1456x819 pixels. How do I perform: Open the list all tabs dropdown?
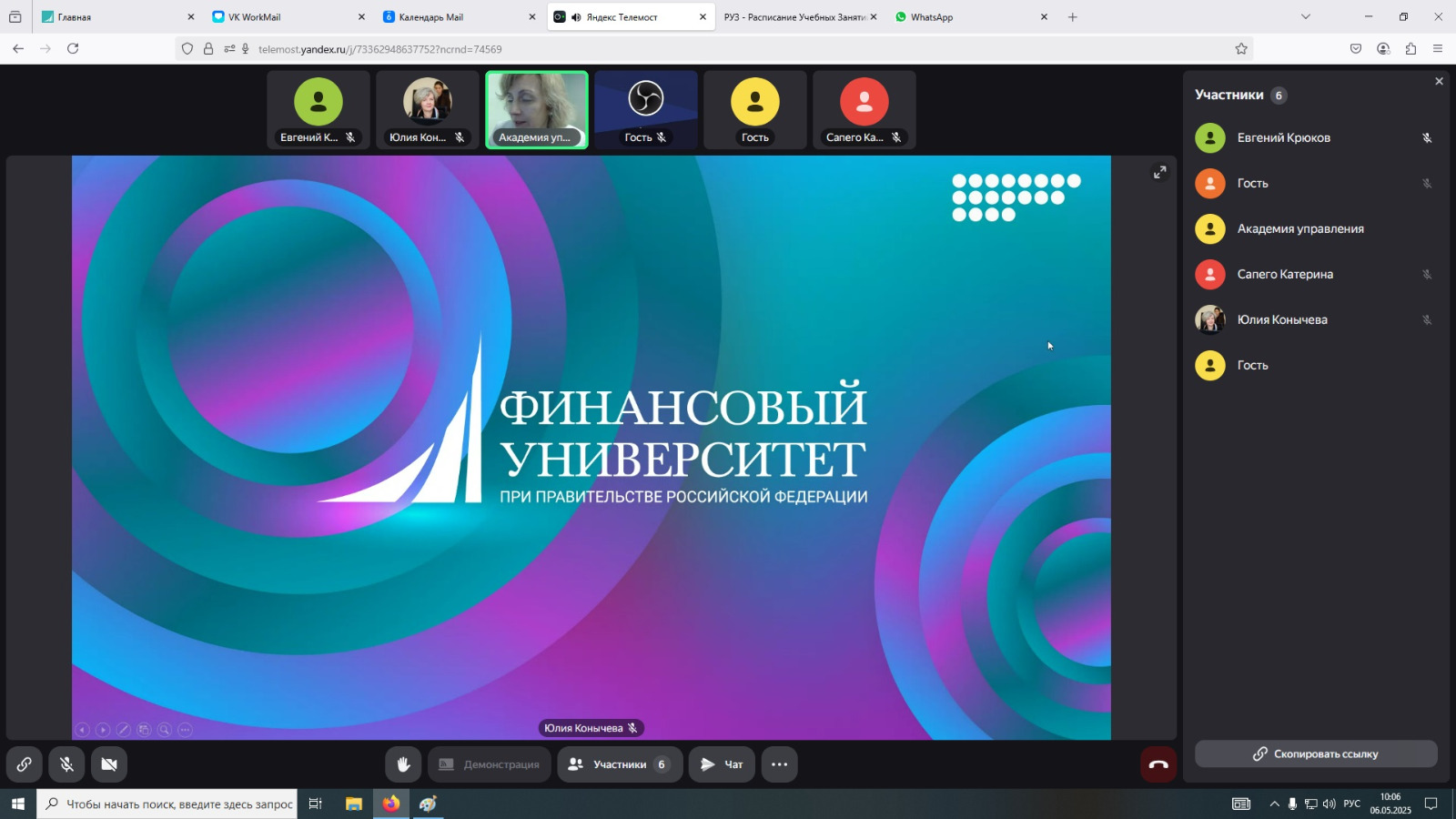click(x=1306, y=16)
